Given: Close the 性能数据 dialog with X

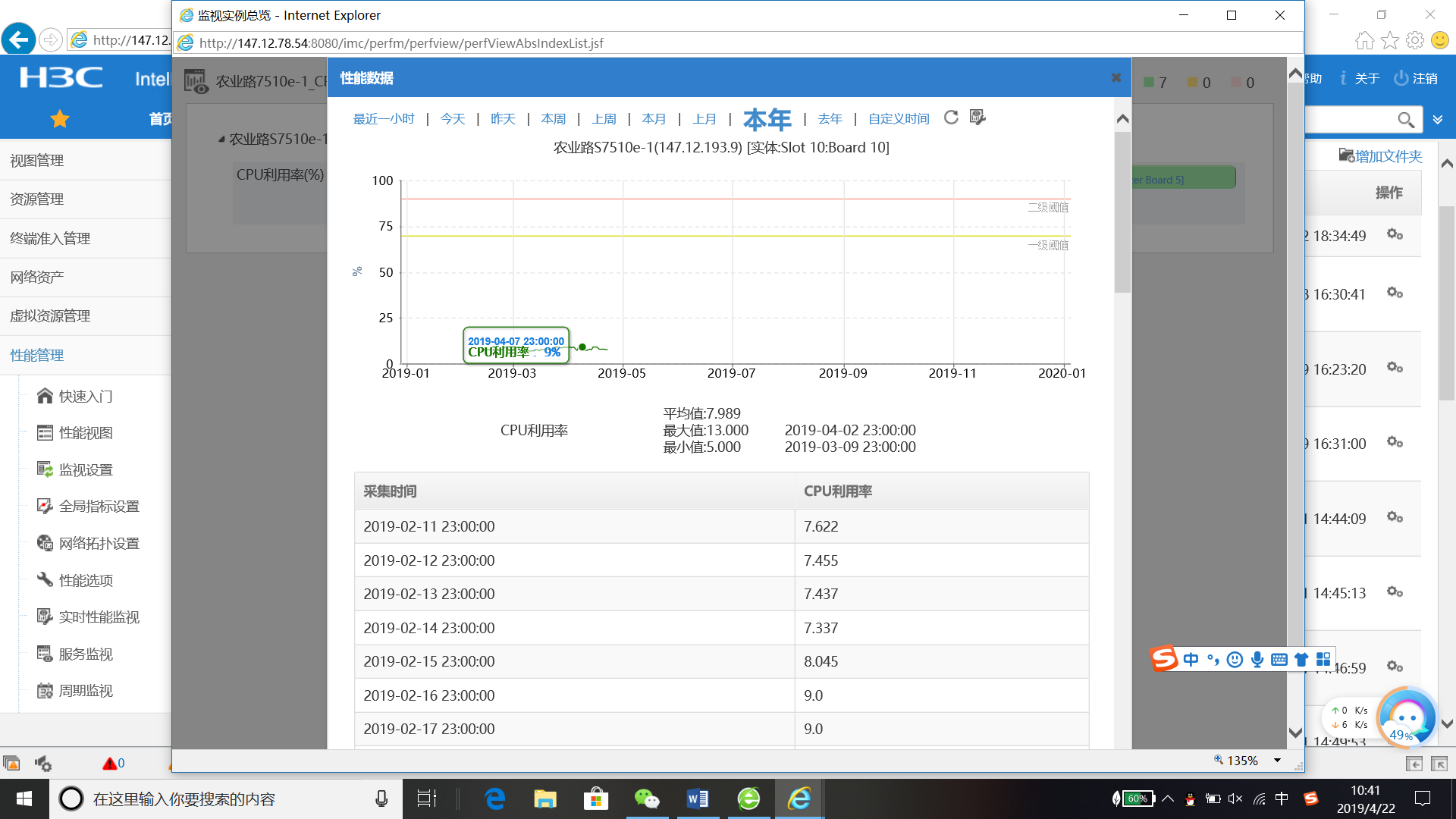Looking at the screenshot, I should pyautogui.click(x=1116, y=77).
